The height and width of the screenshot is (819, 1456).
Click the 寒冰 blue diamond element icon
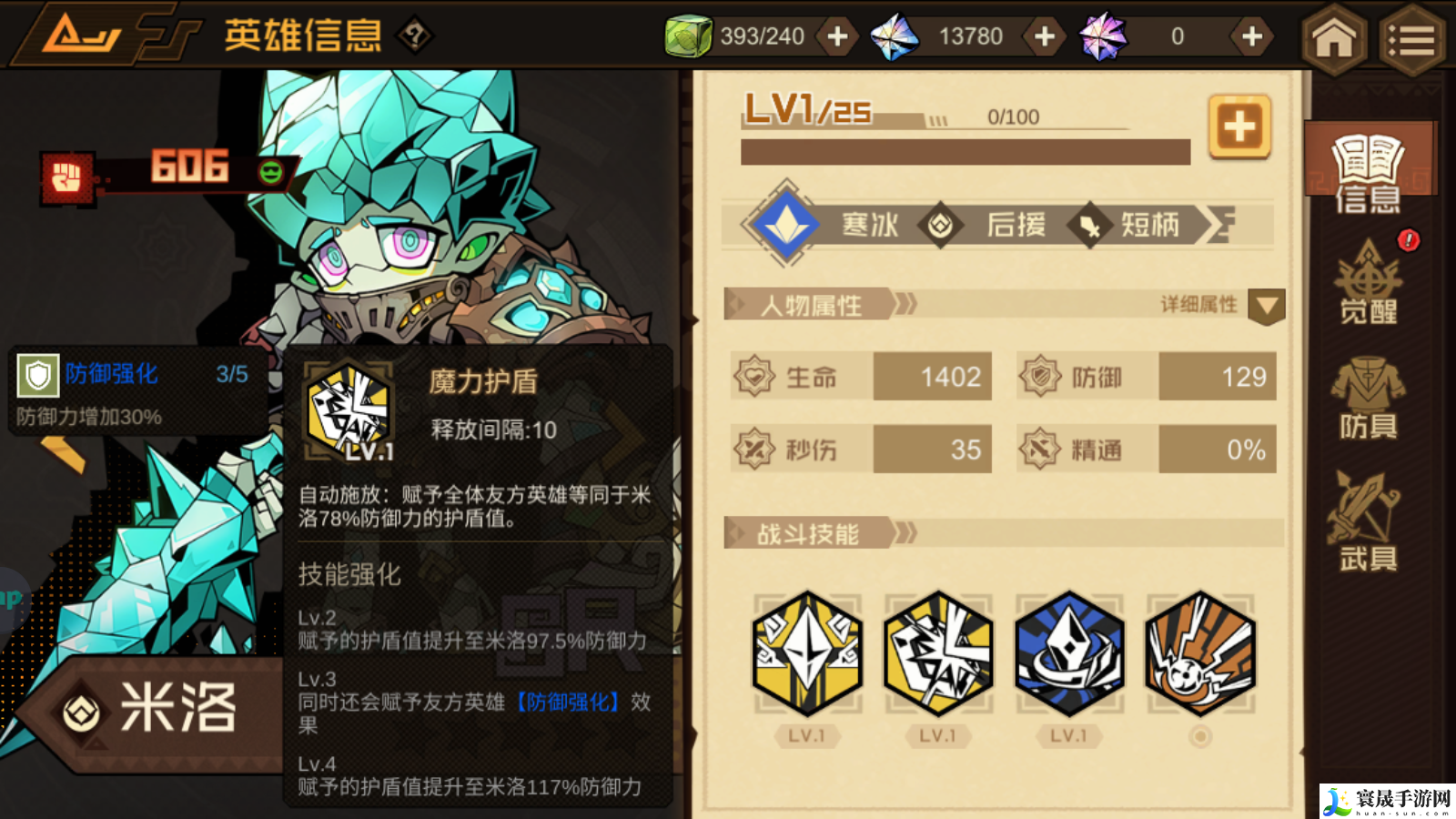786,224
